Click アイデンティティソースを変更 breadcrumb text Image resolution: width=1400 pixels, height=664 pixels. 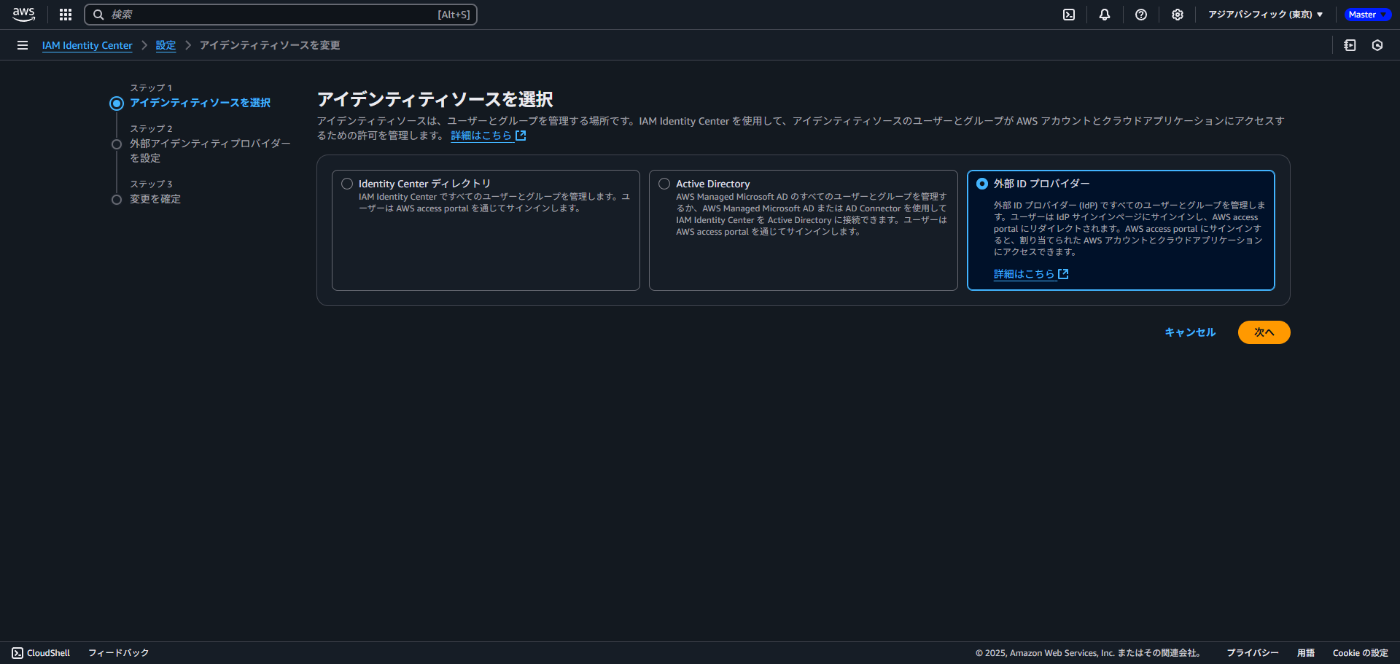(270, 46)
